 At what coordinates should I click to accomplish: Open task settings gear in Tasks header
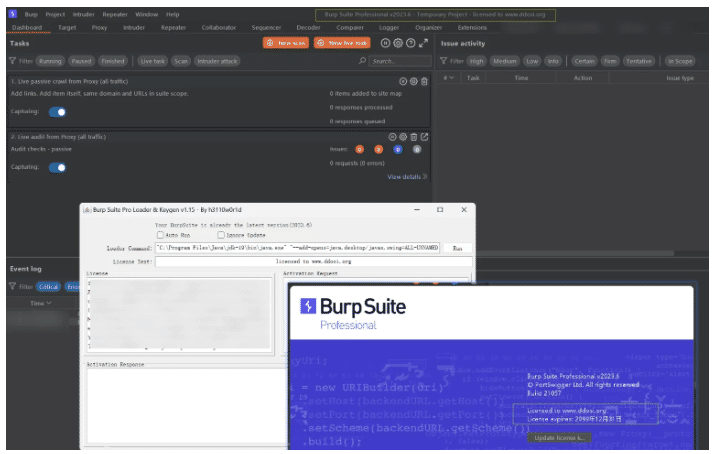(398, 43)
